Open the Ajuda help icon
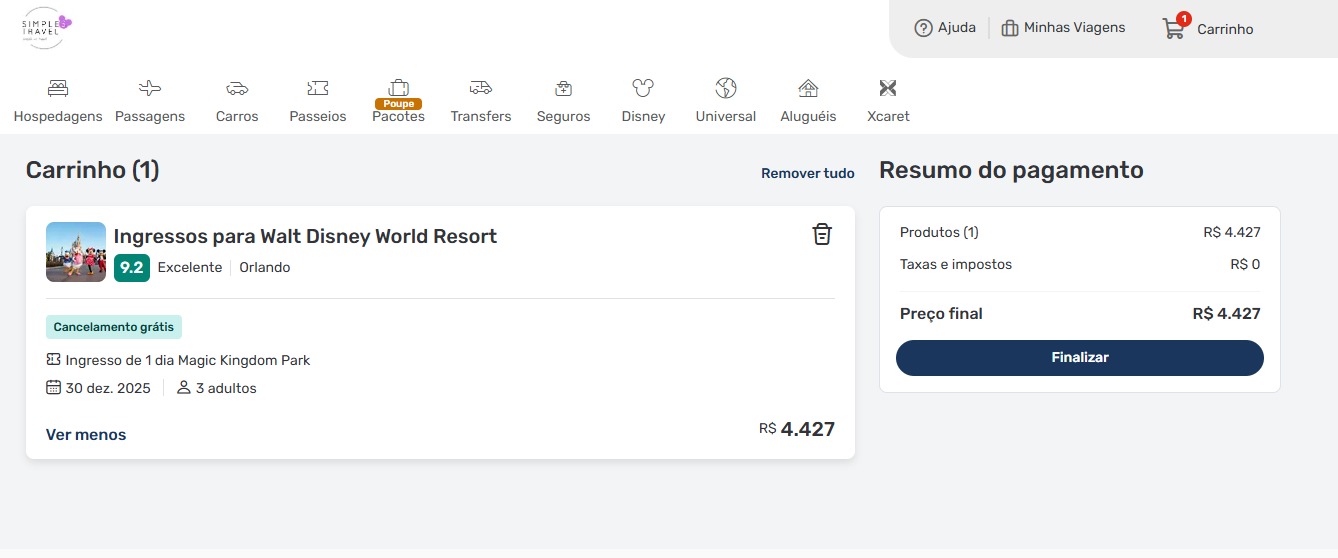Screen dimensions: 1338x558 (923, 28)
